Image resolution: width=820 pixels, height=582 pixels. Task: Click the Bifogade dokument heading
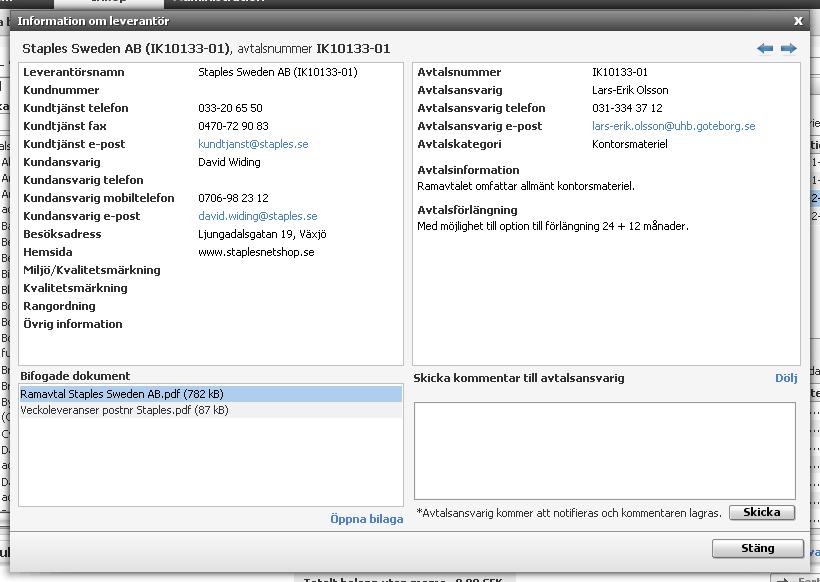click(75, 376)
